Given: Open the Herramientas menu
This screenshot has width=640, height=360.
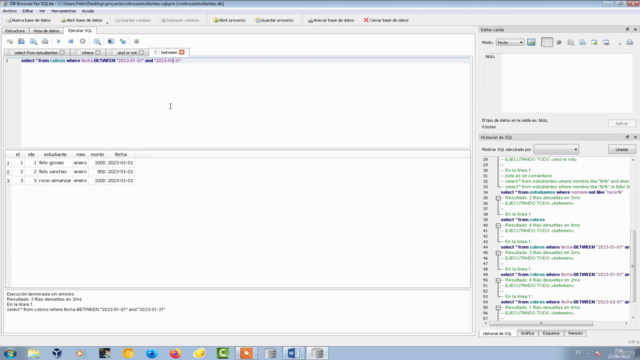Looking at the screenshot, I should (64, 11).
